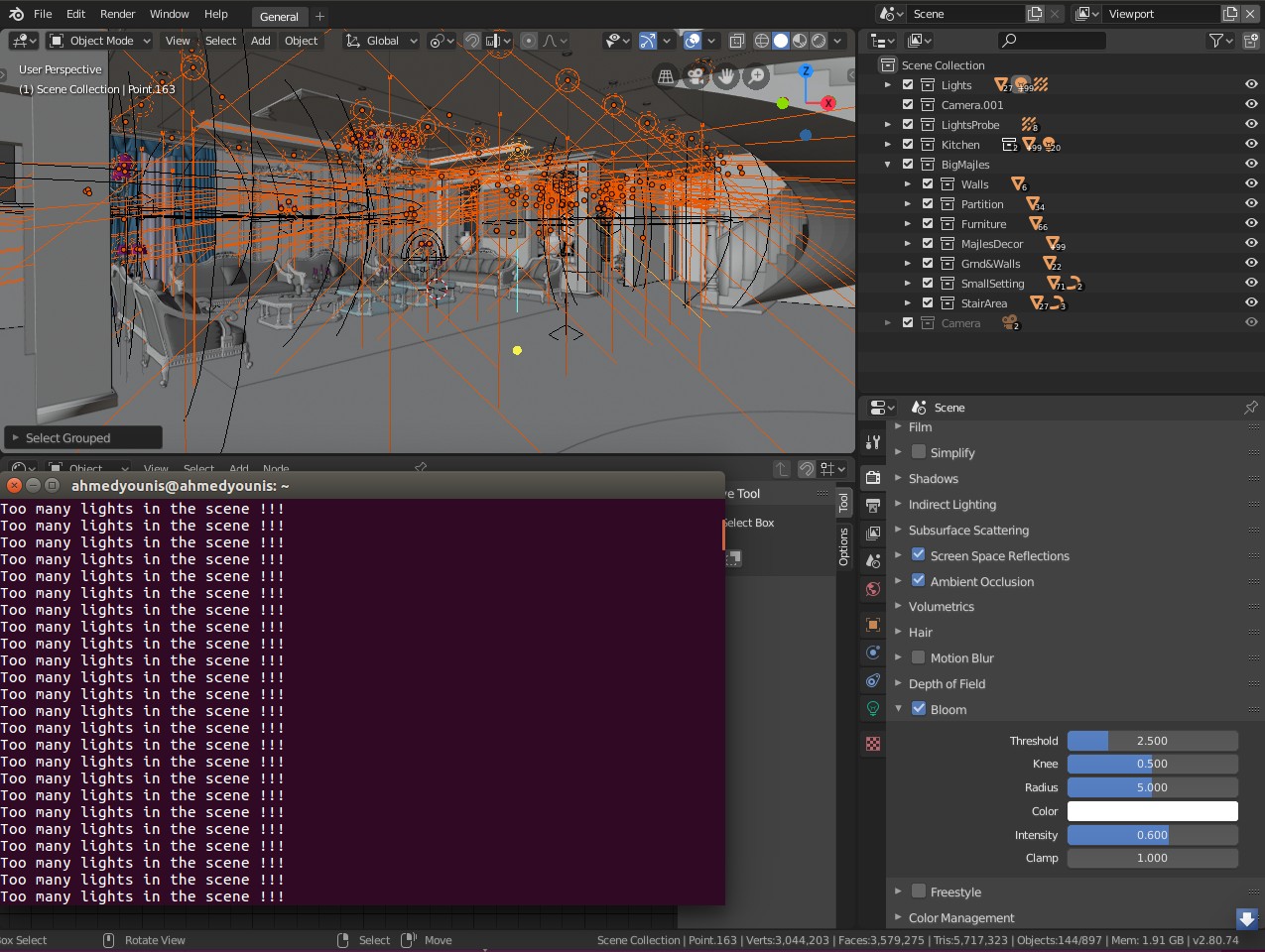
Task: Switch to solid viewport shading
Action: pyautogui.click(x=781, y=41)
